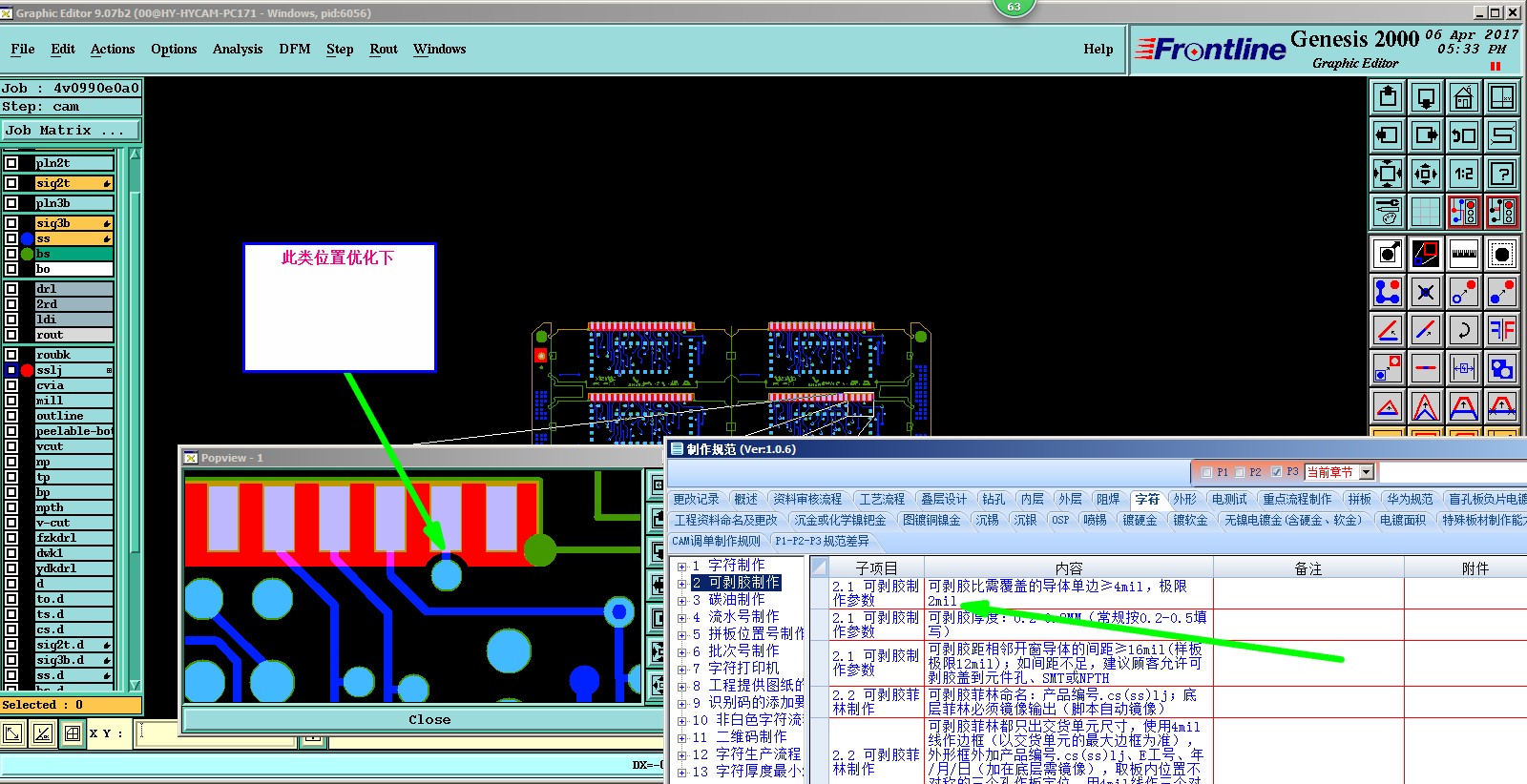Switch to the 钻孔 tab

click(994, 499)
